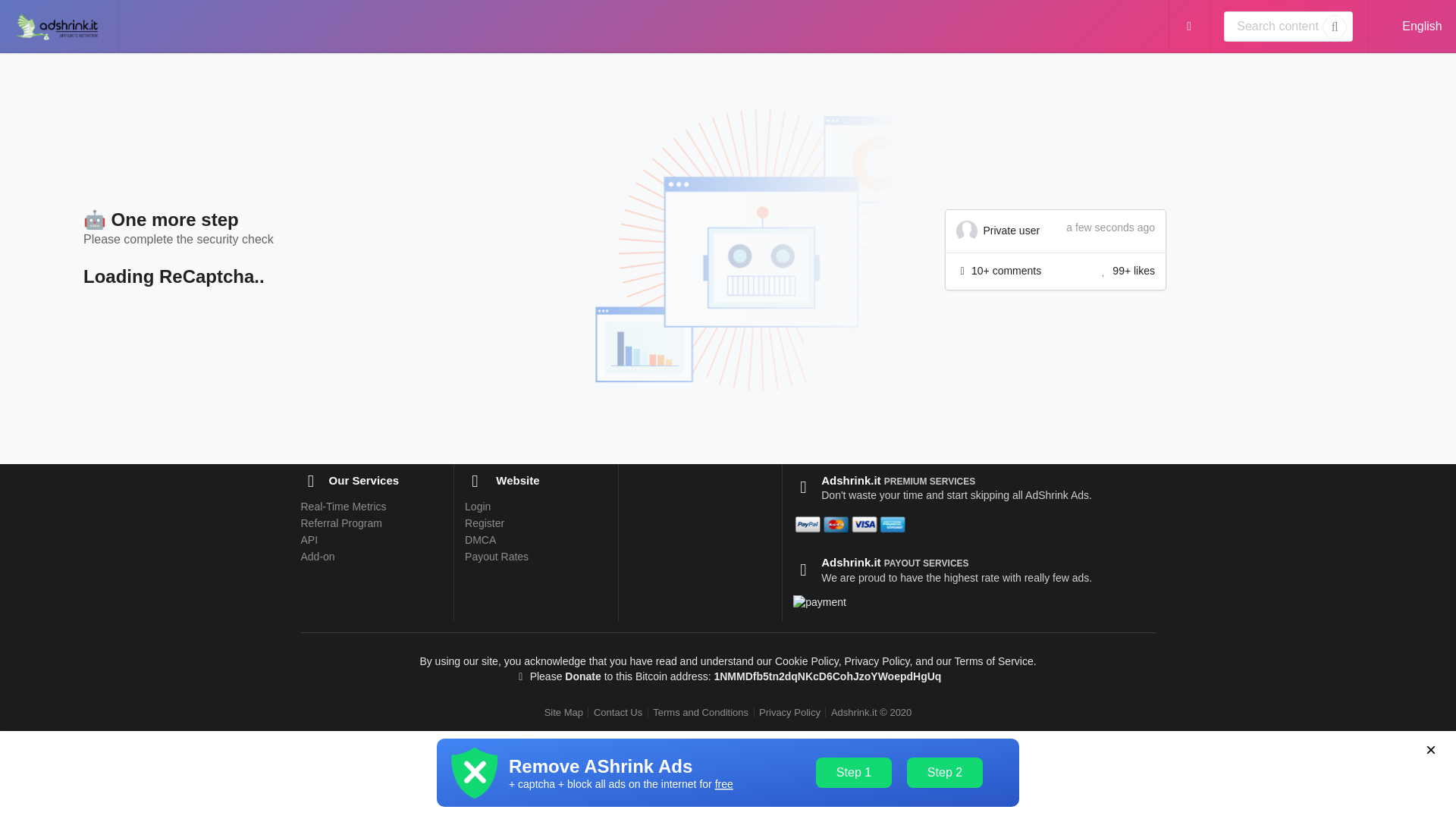This screenshot has width=1456, height=819.
Task: Open the Privacy Policy link in acknowledgement text
Action: click(x=877, y=661)
